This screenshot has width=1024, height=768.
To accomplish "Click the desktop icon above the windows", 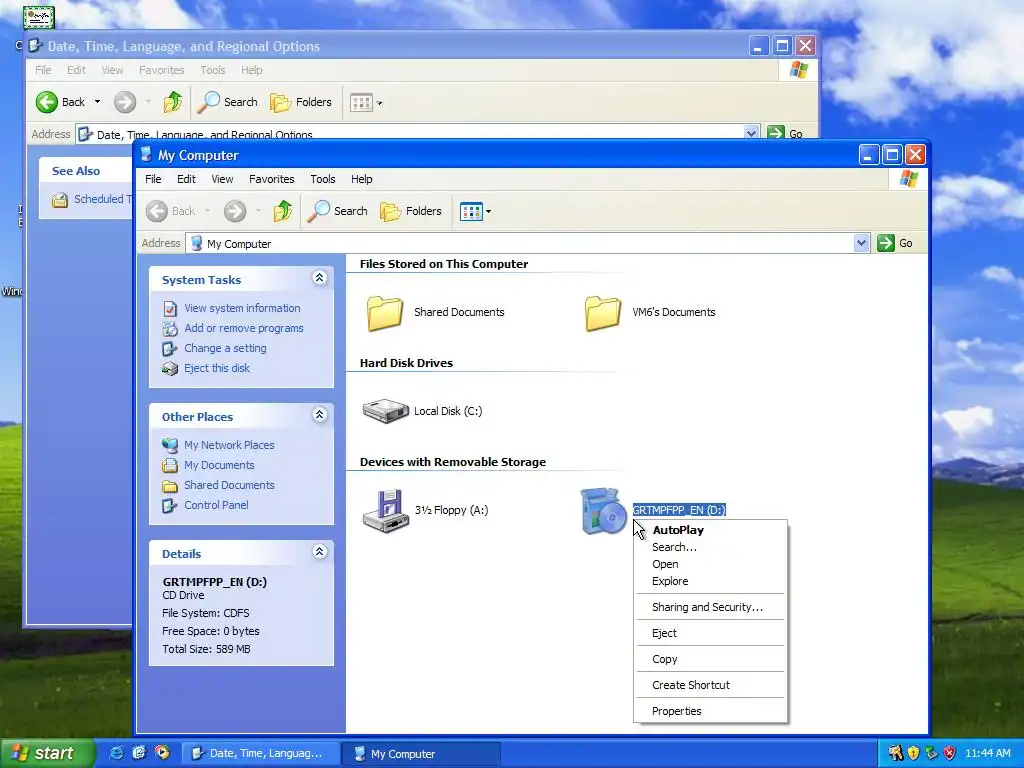I will click(x=39, y=16).
